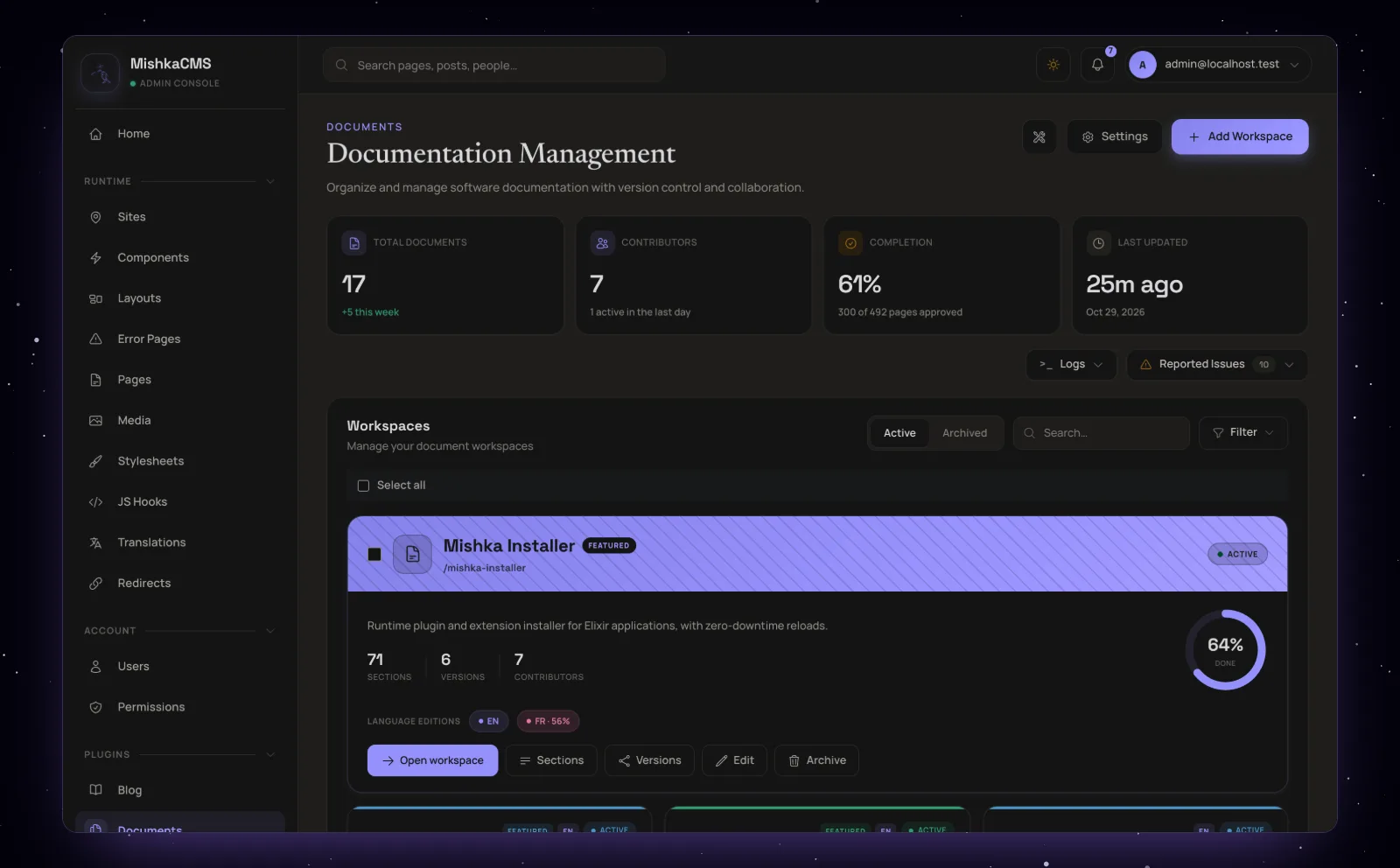
Task: Click the Total Documents card icon
Action: pos(353,243)
